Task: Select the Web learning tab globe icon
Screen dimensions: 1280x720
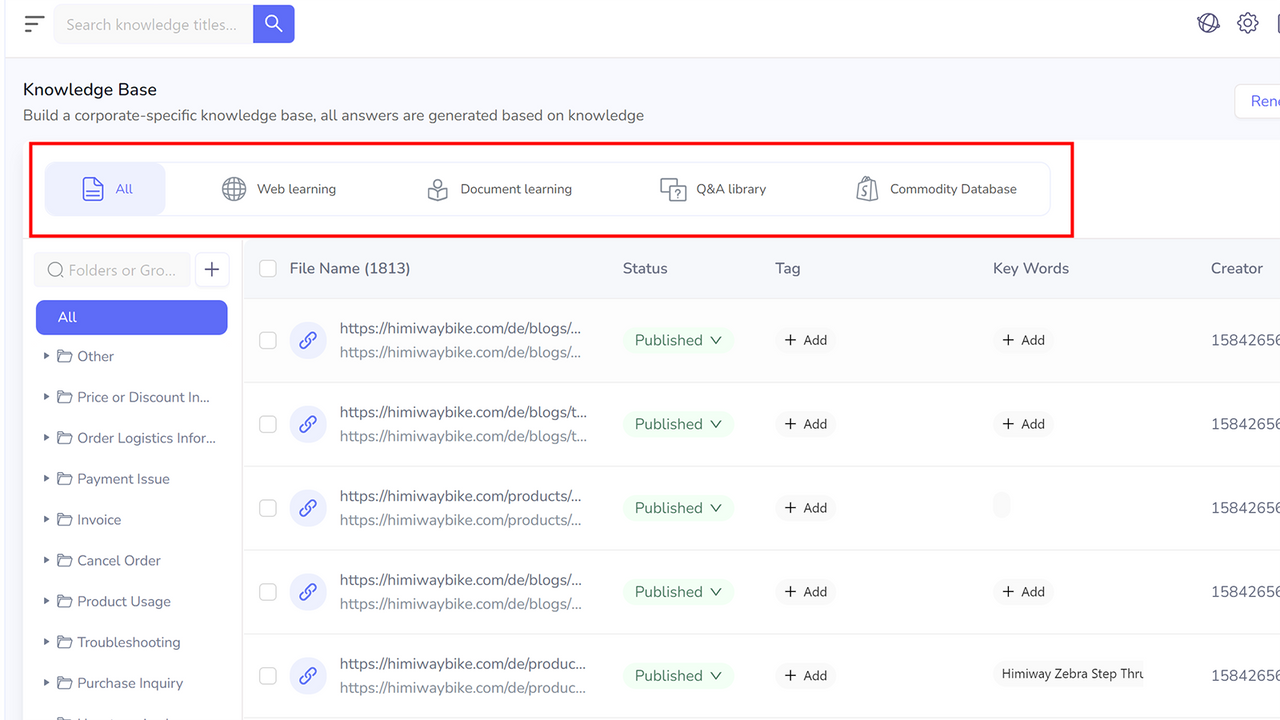Action: click(x=234, y=188)
